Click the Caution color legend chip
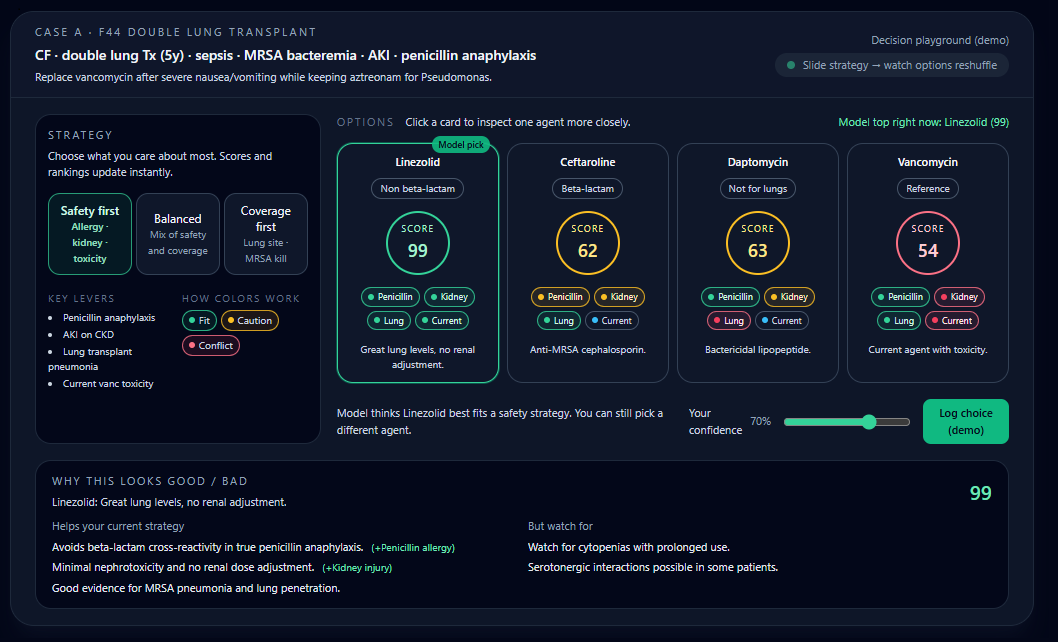The width and height of the screenshot is (1058, 642). point(250,321)
